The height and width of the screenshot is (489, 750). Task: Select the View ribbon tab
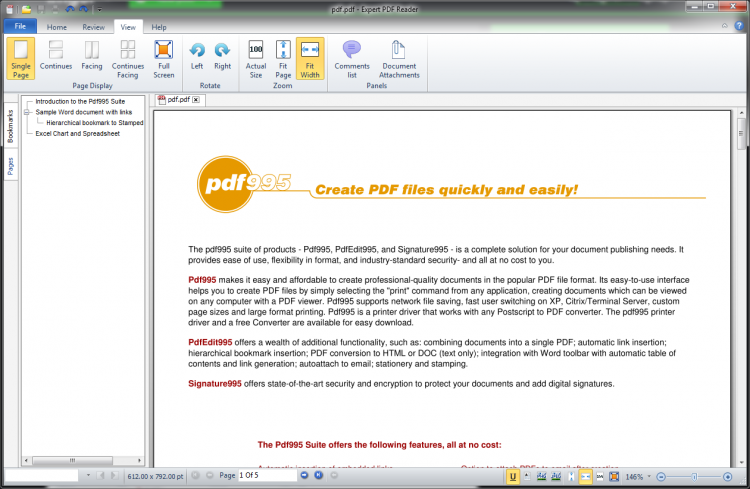point(128,27)
